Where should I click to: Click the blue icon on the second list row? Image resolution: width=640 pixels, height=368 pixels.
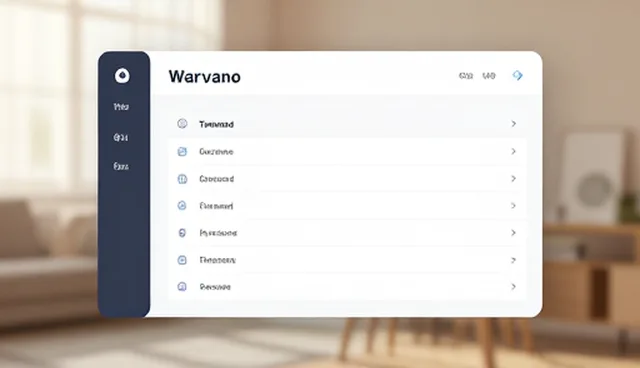[182, 151]
